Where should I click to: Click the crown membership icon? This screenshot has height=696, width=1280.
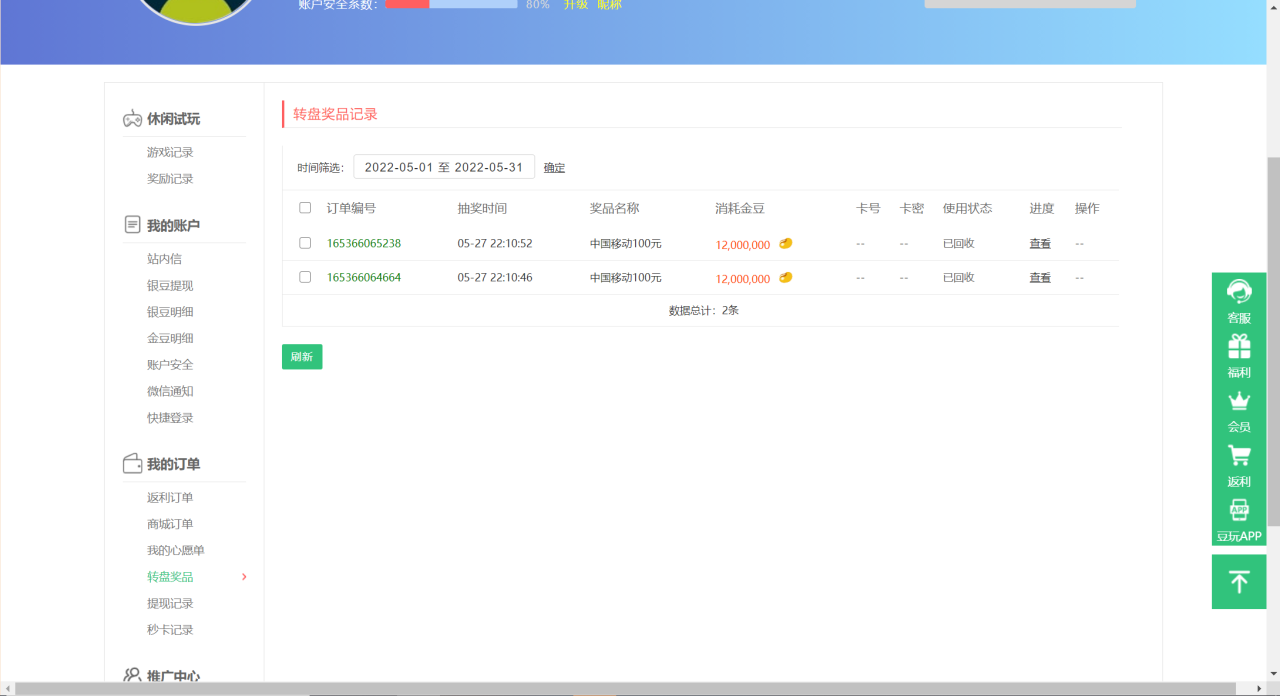1239,401
